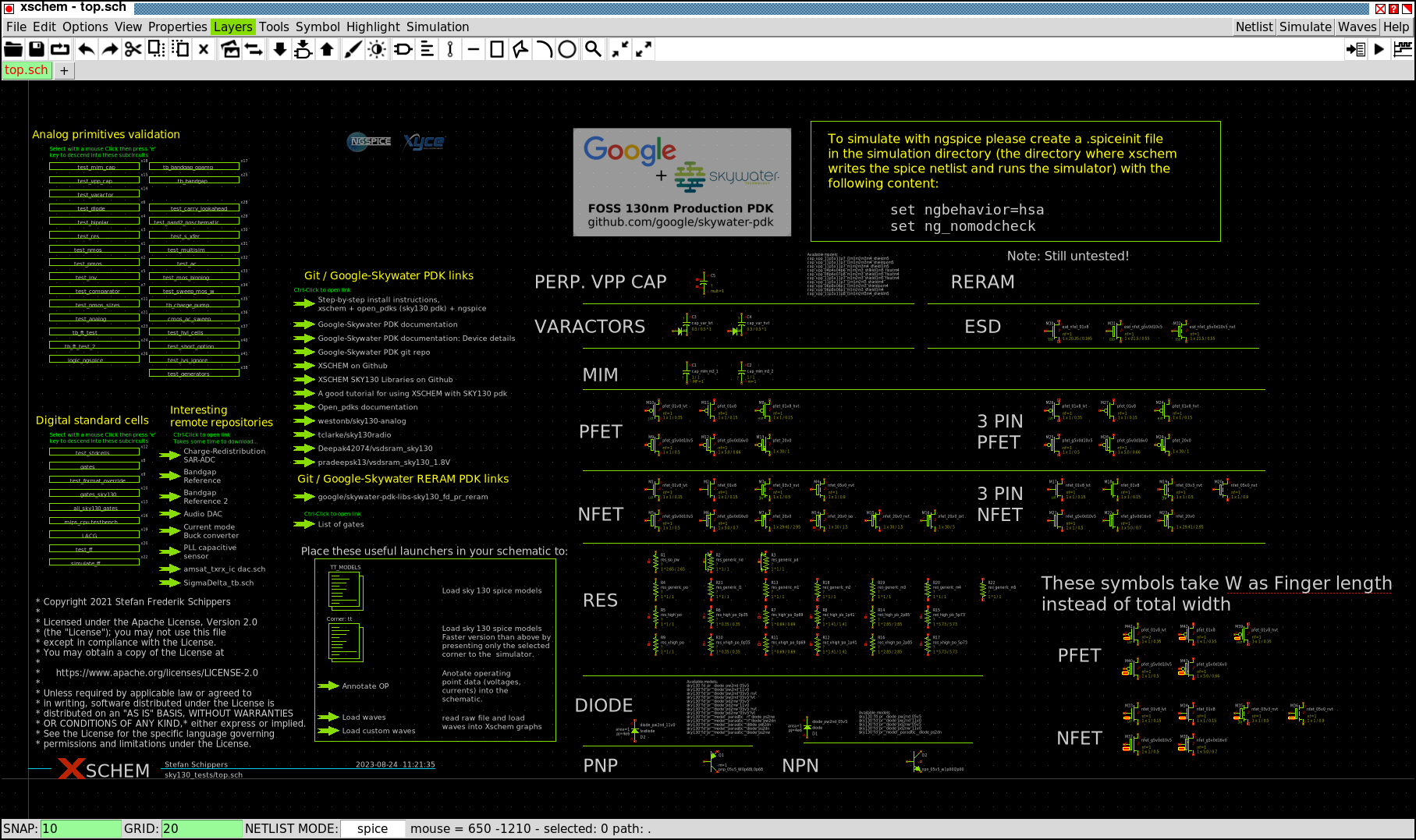Click the zoom full outward arrows icon
1416x840 pixels.
[644, 49]
